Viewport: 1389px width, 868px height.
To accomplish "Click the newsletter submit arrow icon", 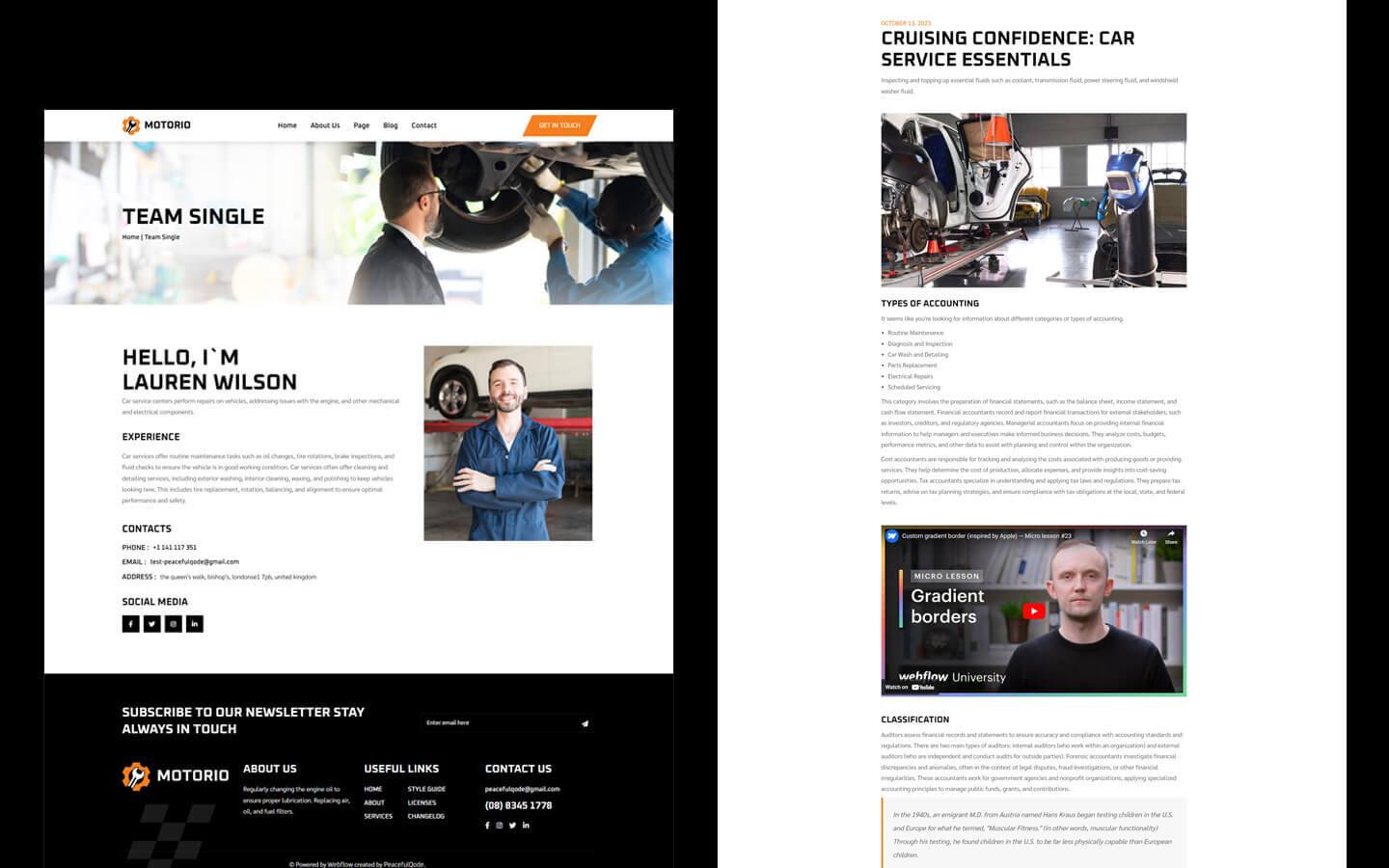I will [585, 722].
